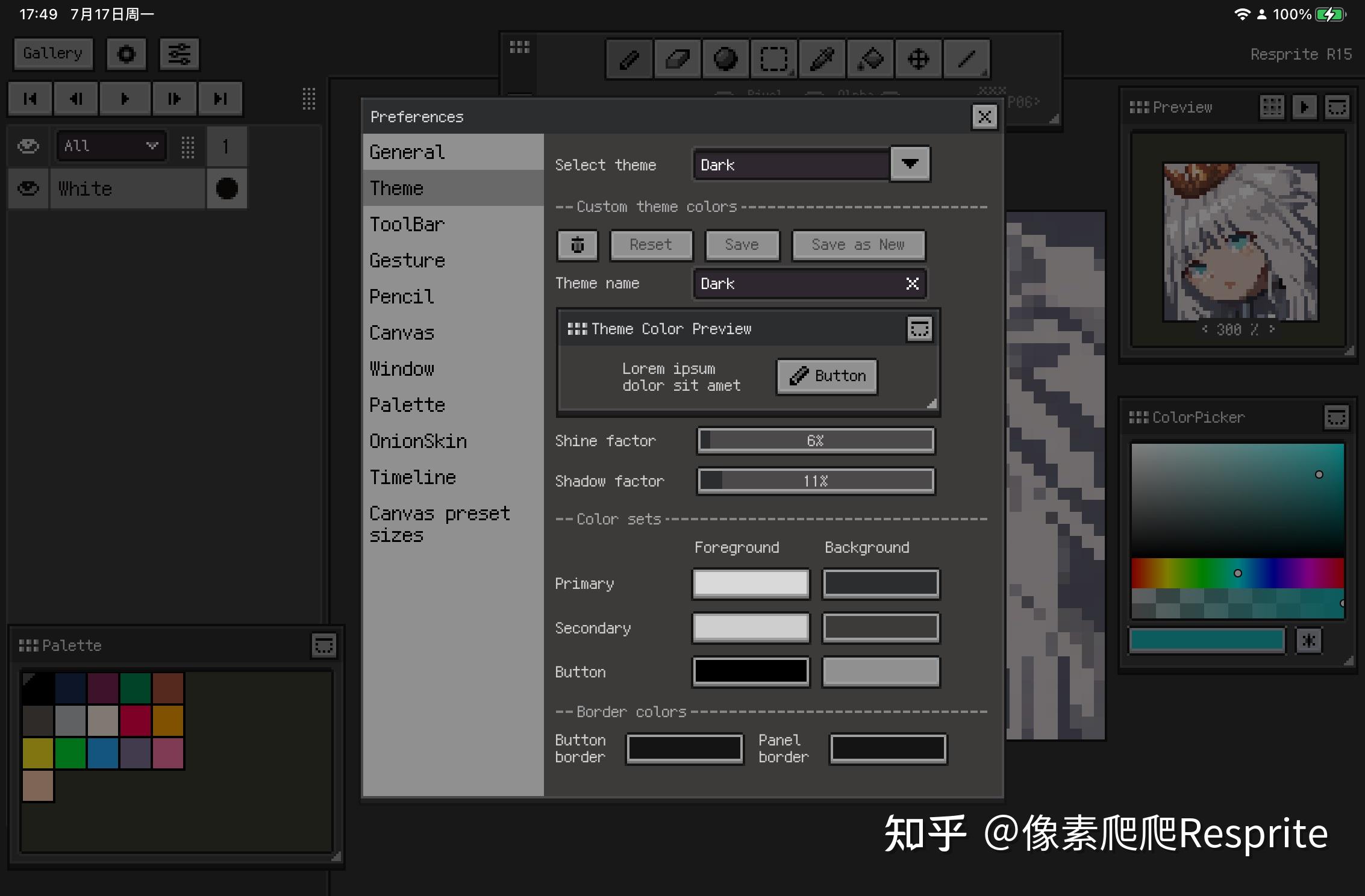Select the Line tool
This screenshot has height=896, width=1365.
point(966,58)
